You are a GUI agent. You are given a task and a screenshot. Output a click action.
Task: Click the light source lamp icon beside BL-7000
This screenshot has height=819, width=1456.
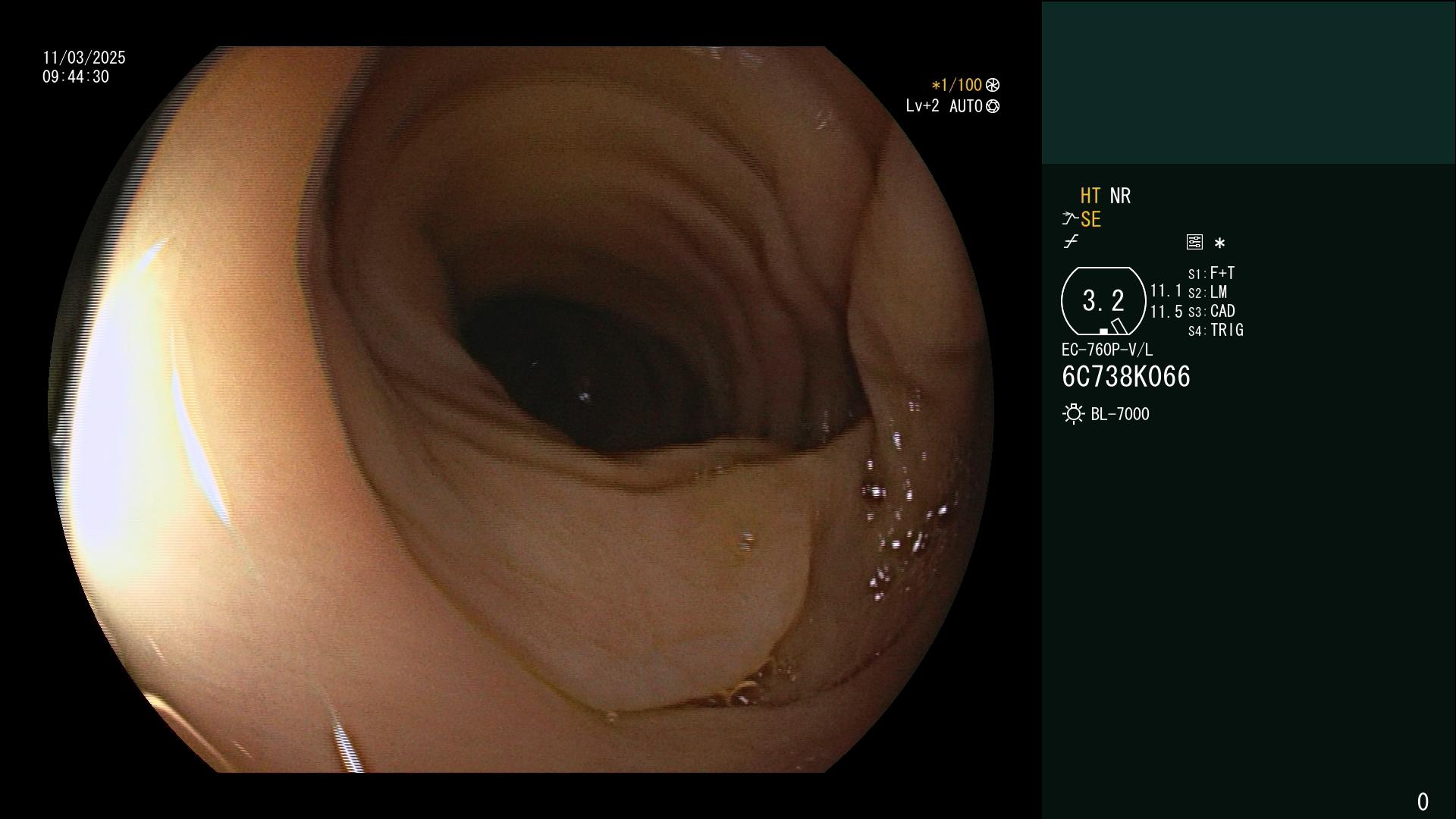click(1073, 414)
